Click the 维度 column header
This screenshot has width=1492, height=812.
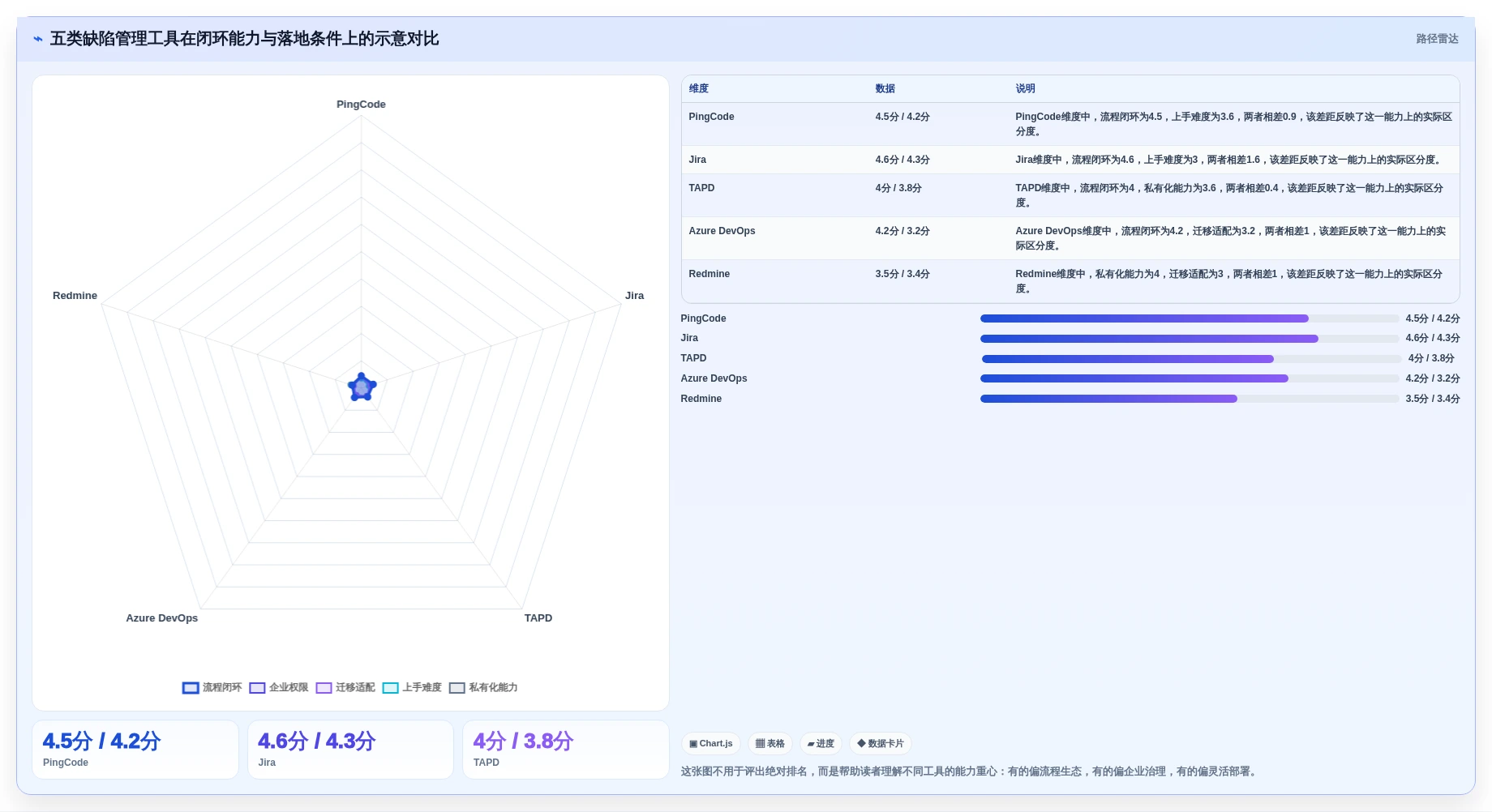(x=699, y=88)
